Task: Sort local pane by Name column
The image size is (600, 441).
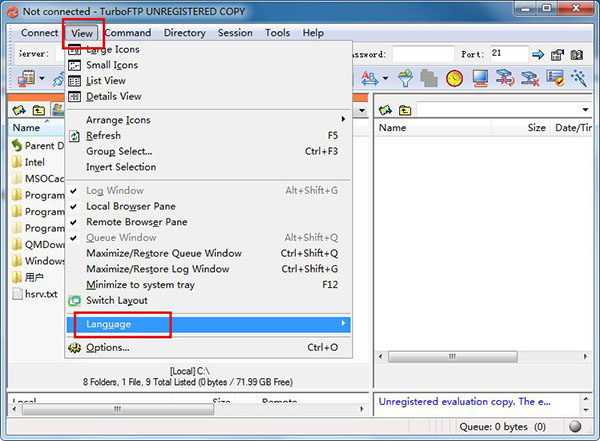Action: pyautogui.click(x=37, y=128)
